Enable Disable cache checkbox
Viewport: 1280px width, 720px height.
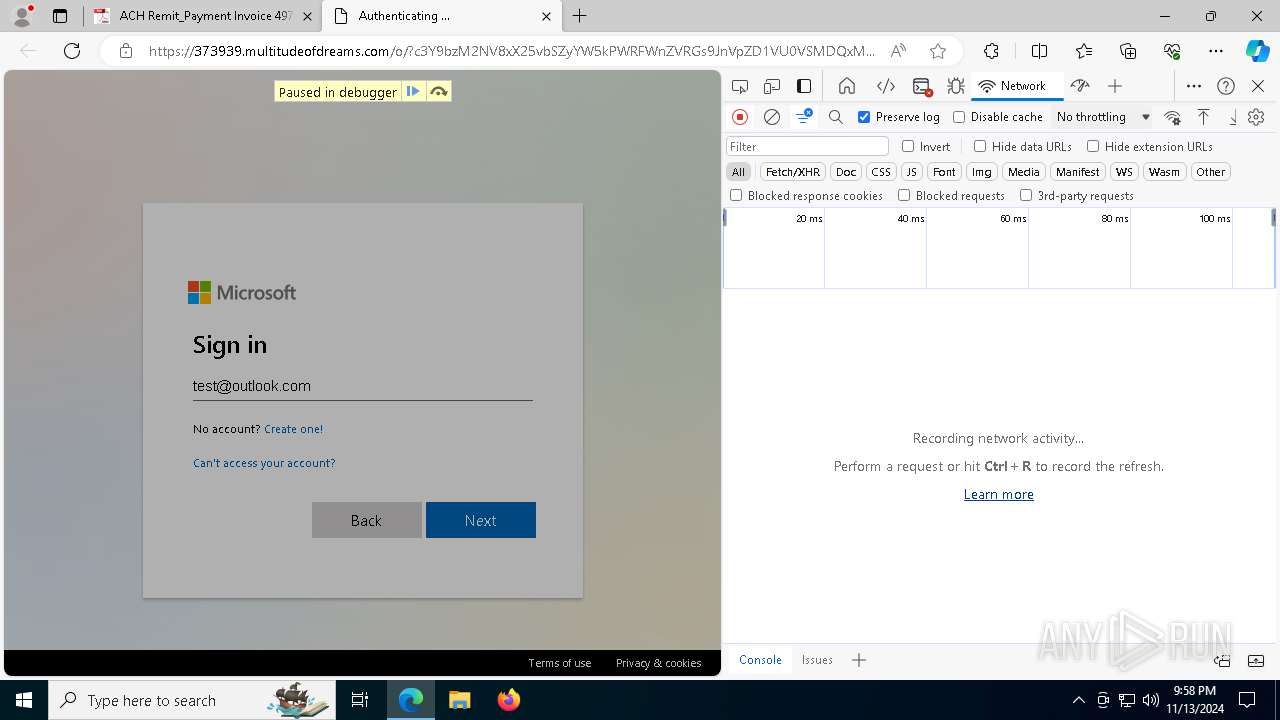click(959, 117)
